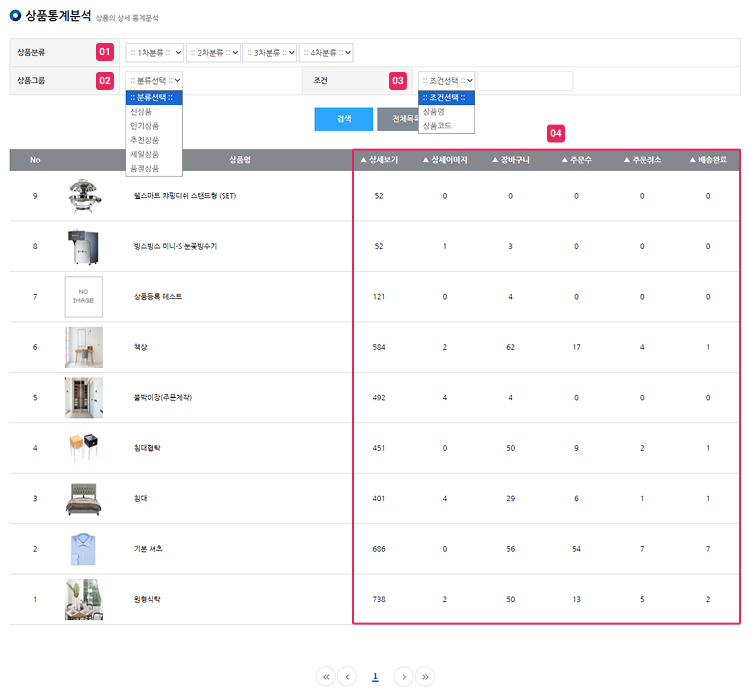Viewport: 750px width, 696px height.
Task: Open the 3차분류 category dropdown
Action: click(x=269, y=53)
